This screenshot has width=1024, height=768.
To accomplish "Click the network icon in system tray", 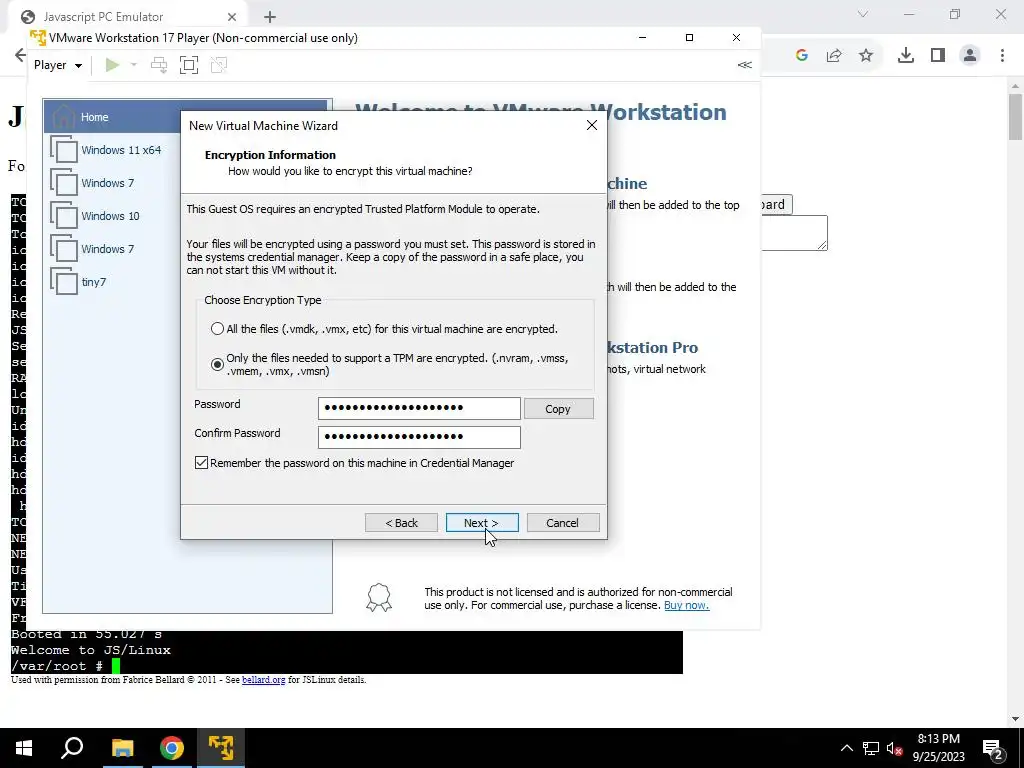I will click(x=871, y=748).
